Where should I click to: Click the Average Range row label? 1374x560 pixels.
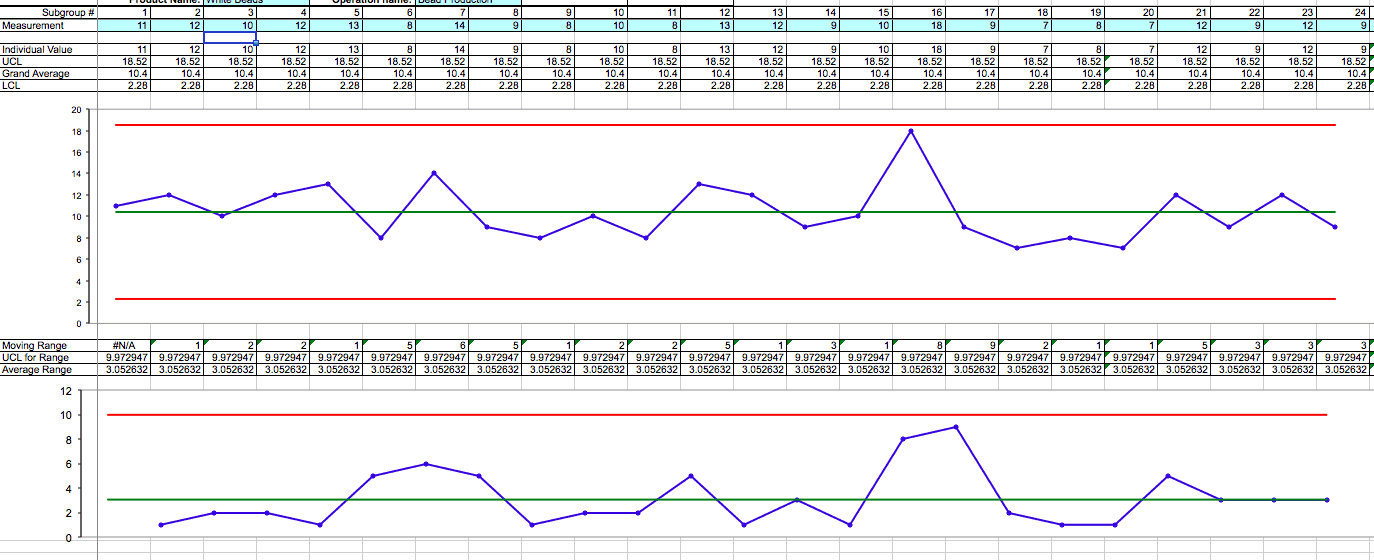[x=48, y=369]
